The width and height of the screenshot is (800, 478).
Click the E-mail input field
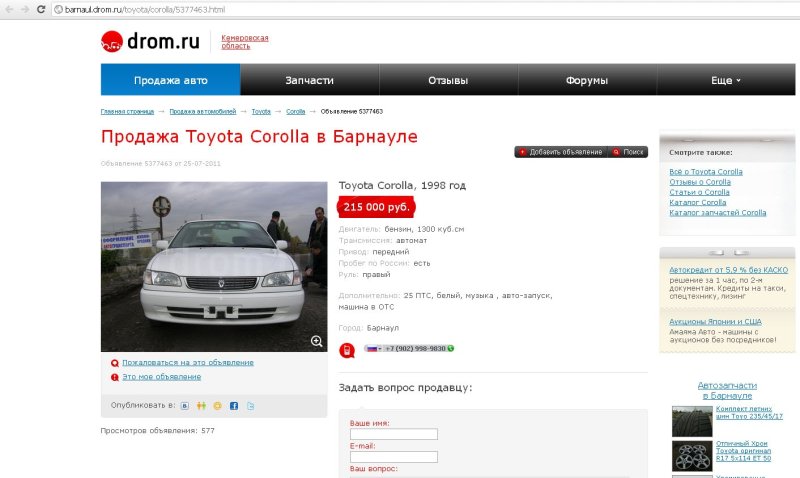coord(394,457)
